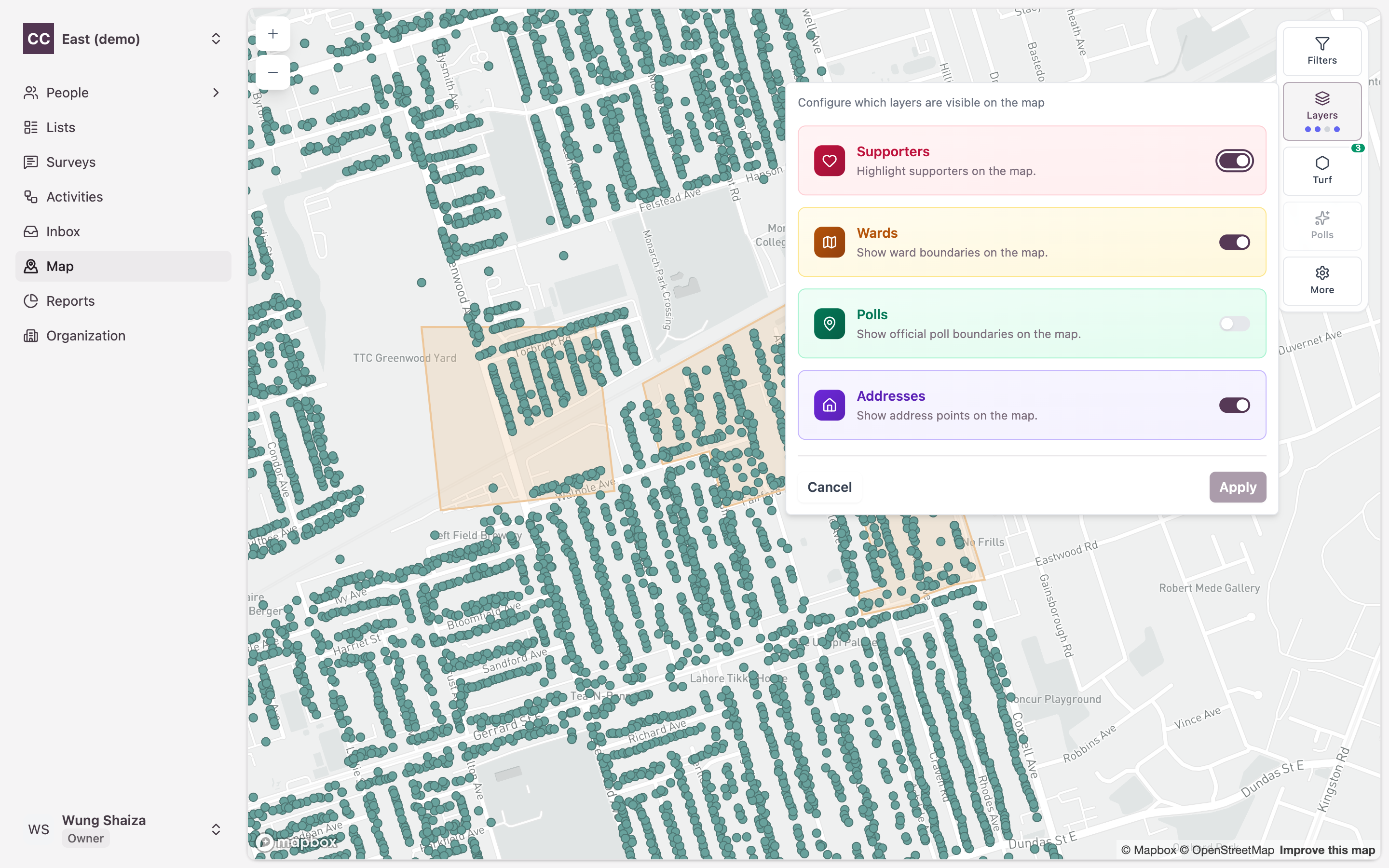The height and width of the screenshot is (868, 1389).
Task: Turn off the Supporters layer toggle
Action: (x=1234, y=161)
